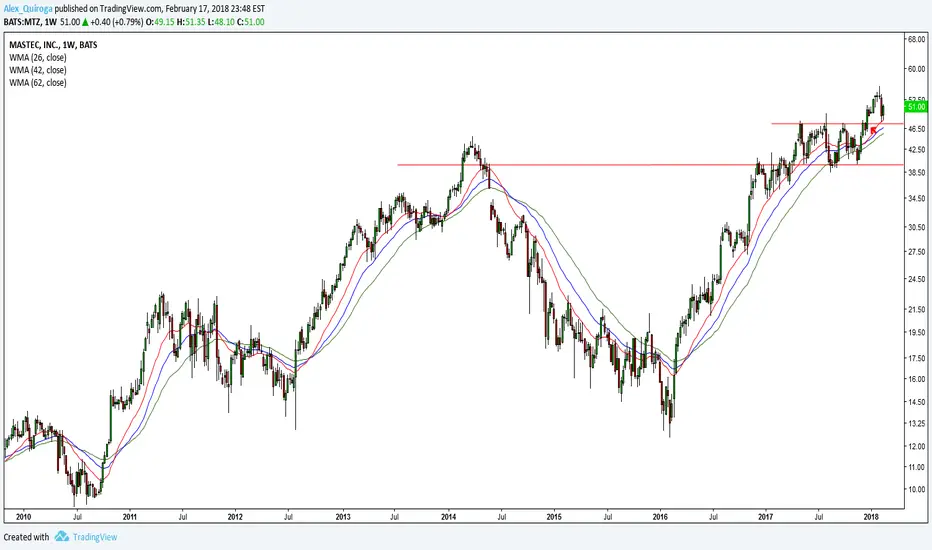Viewport: 932px width, 550px height.
Task: Click the 2012 year label on time axis
Action: click(235, 517)
